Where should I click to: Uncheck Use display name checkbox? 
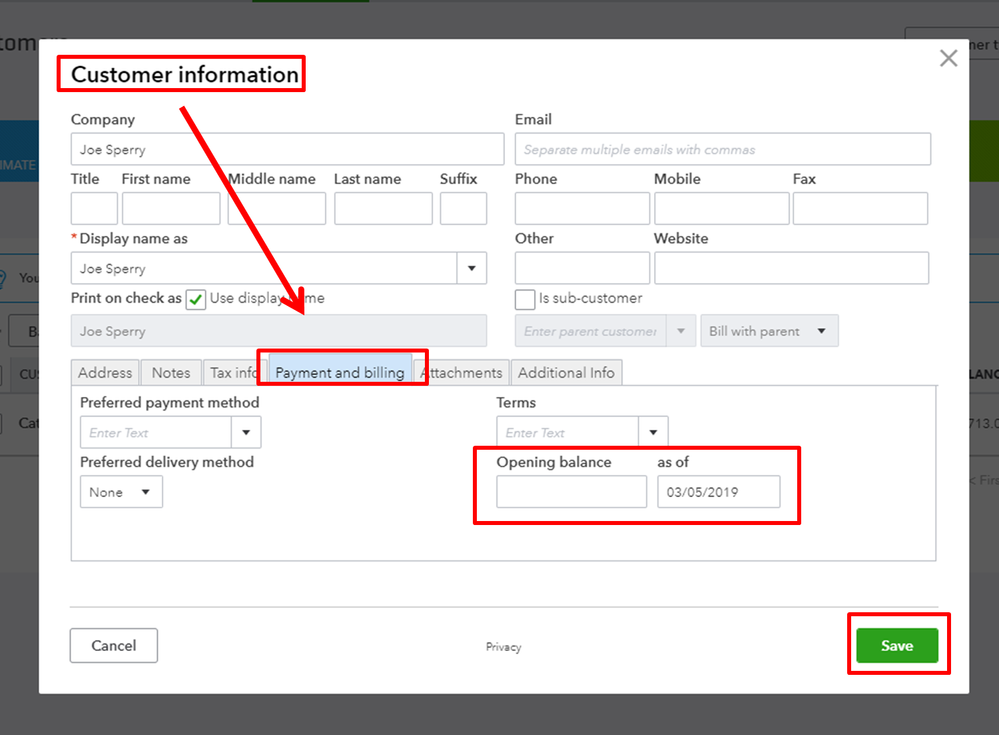click(x=196, y=299)
